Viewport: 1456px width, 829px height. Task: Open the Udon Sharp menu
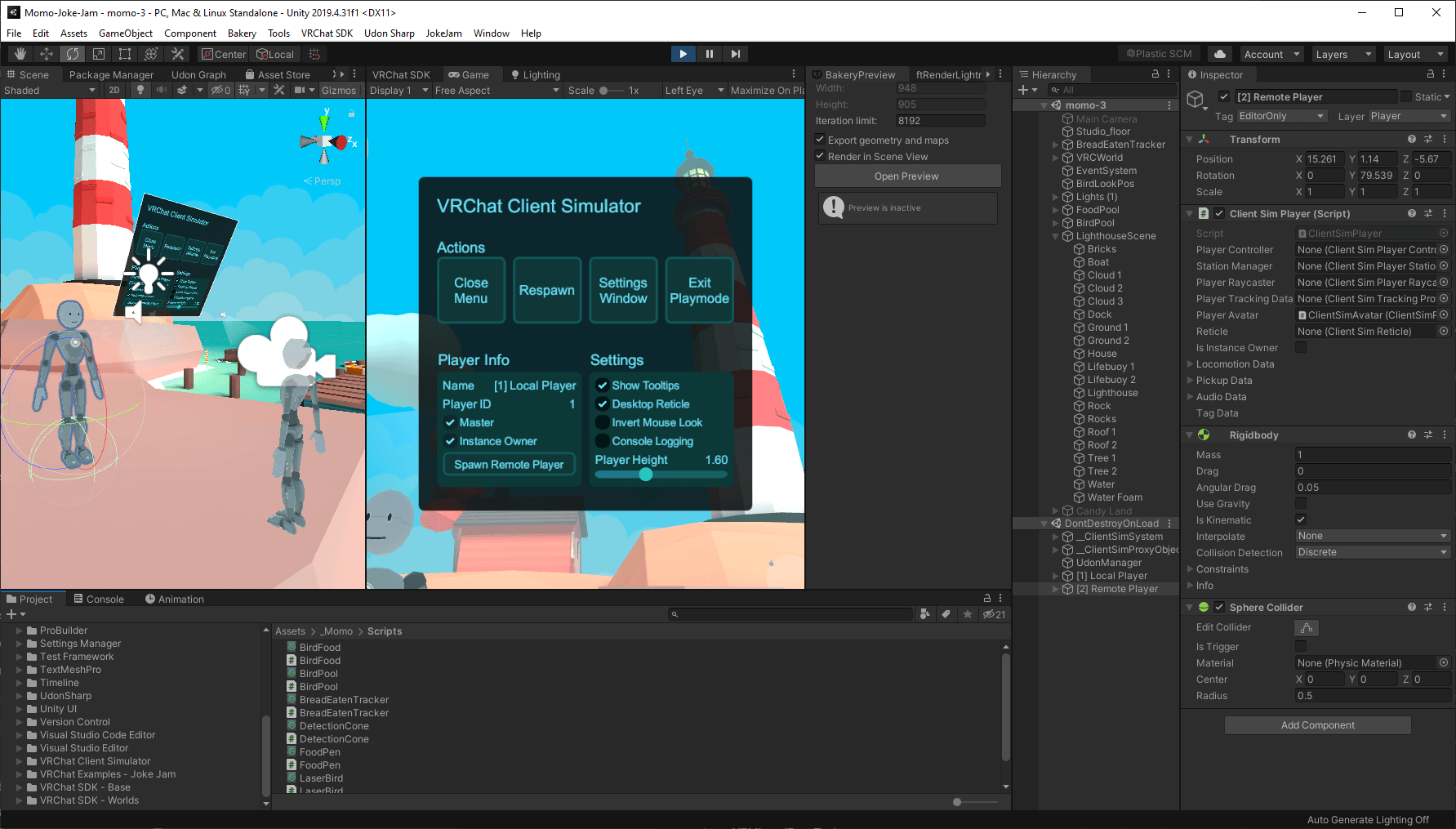[x=390, y=33]
